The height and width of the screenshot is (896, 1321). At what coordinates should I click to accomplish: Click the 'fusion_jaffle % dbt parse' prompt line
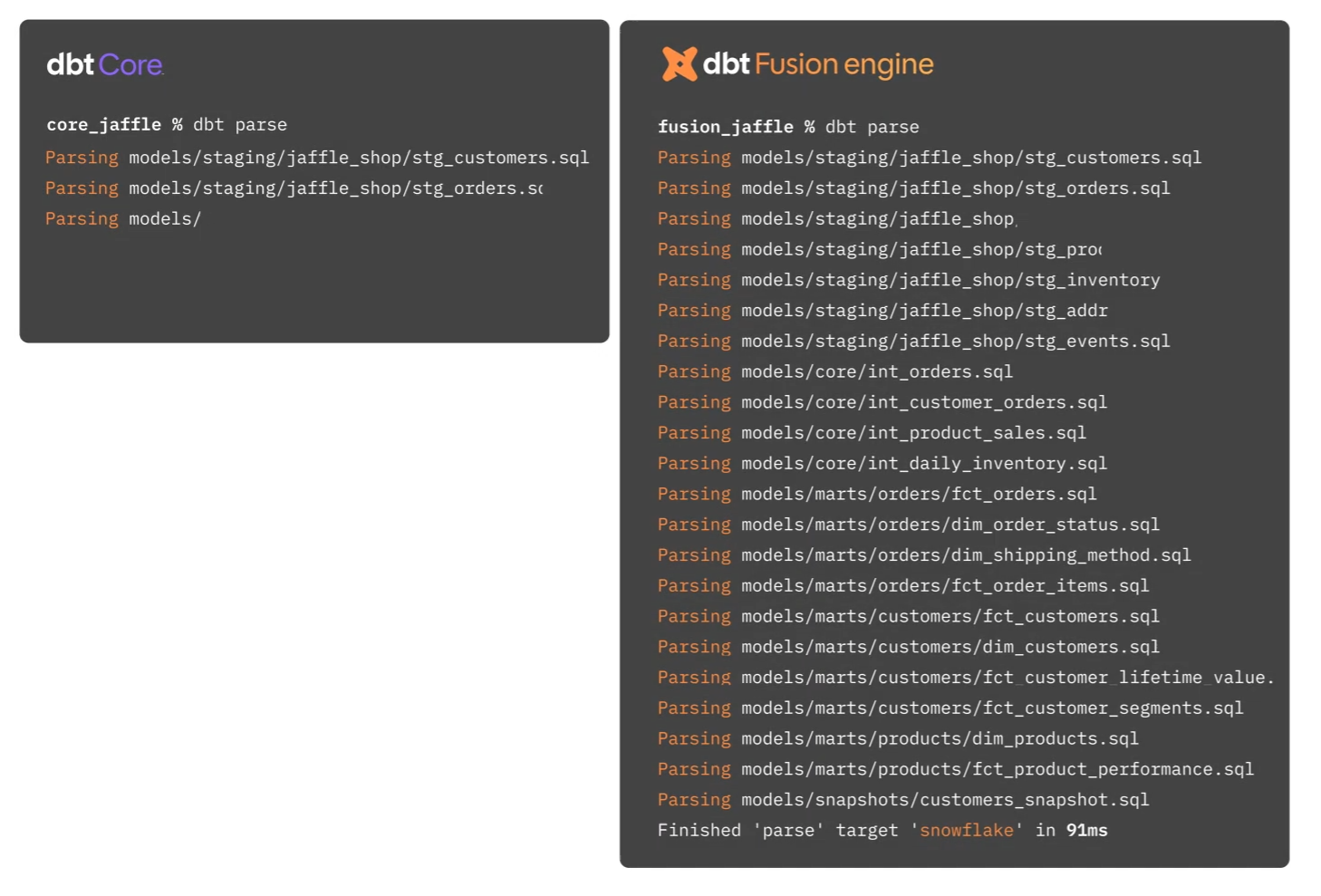788,127
